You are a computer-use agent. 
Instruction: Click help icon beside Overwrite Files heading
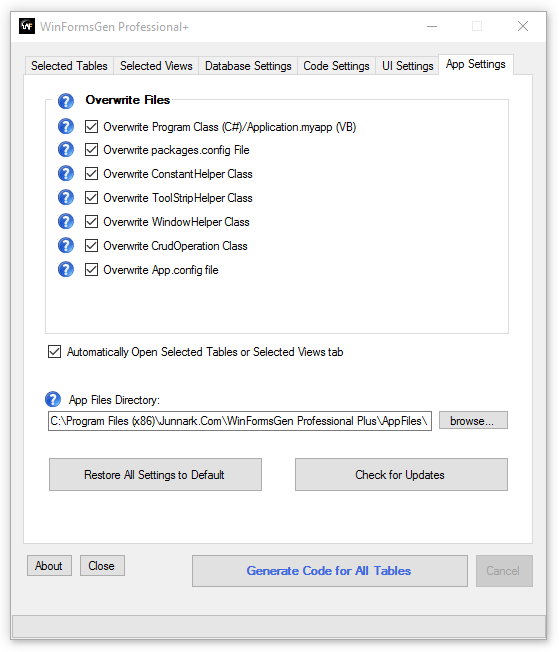(66, 101)
